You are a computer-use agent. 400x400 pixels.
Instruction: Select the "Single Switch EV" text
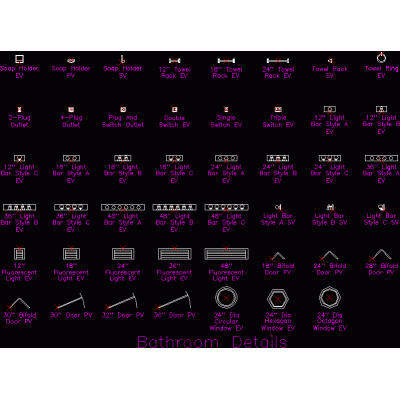pos(226,121)
